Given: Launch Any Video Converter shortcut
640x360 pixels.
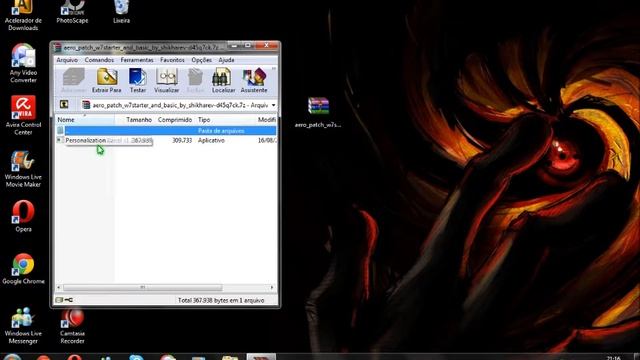Looking at the screenshot, I should click(x=23, y=63).
